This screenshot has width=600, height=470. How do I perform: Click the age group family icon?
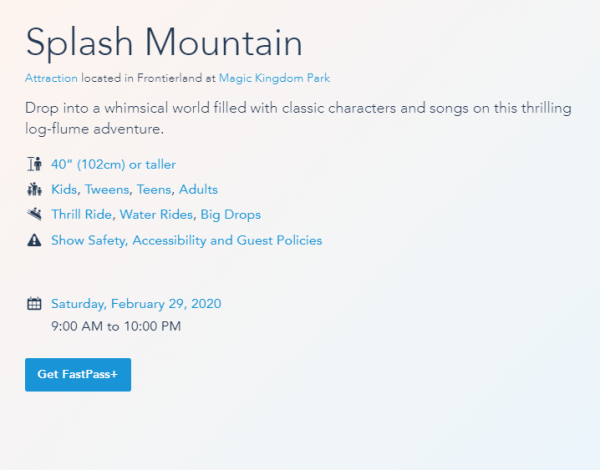click(33, 189)
